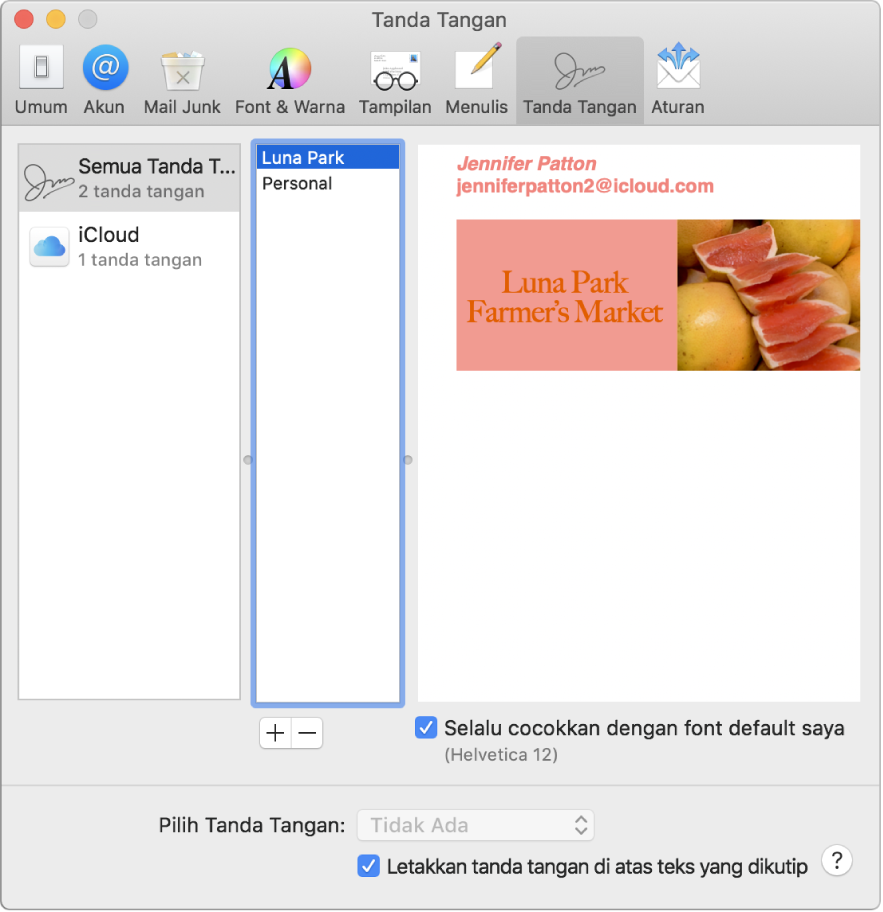Click the divider handle left of signature list
This screenshot has height=912, width=883.
pos(248,460)
